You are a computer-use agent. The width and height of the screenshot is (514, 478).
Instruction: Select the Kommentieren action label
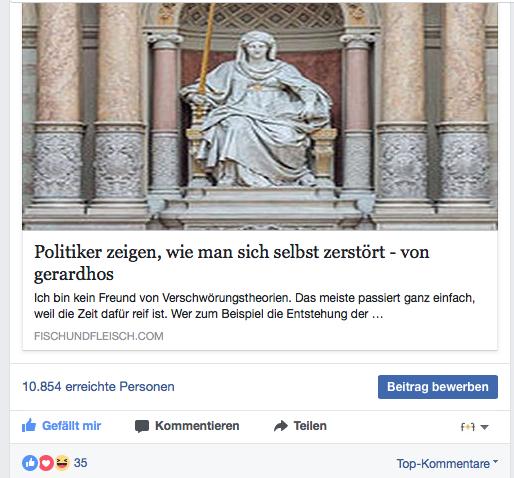(x=197, y=426)
